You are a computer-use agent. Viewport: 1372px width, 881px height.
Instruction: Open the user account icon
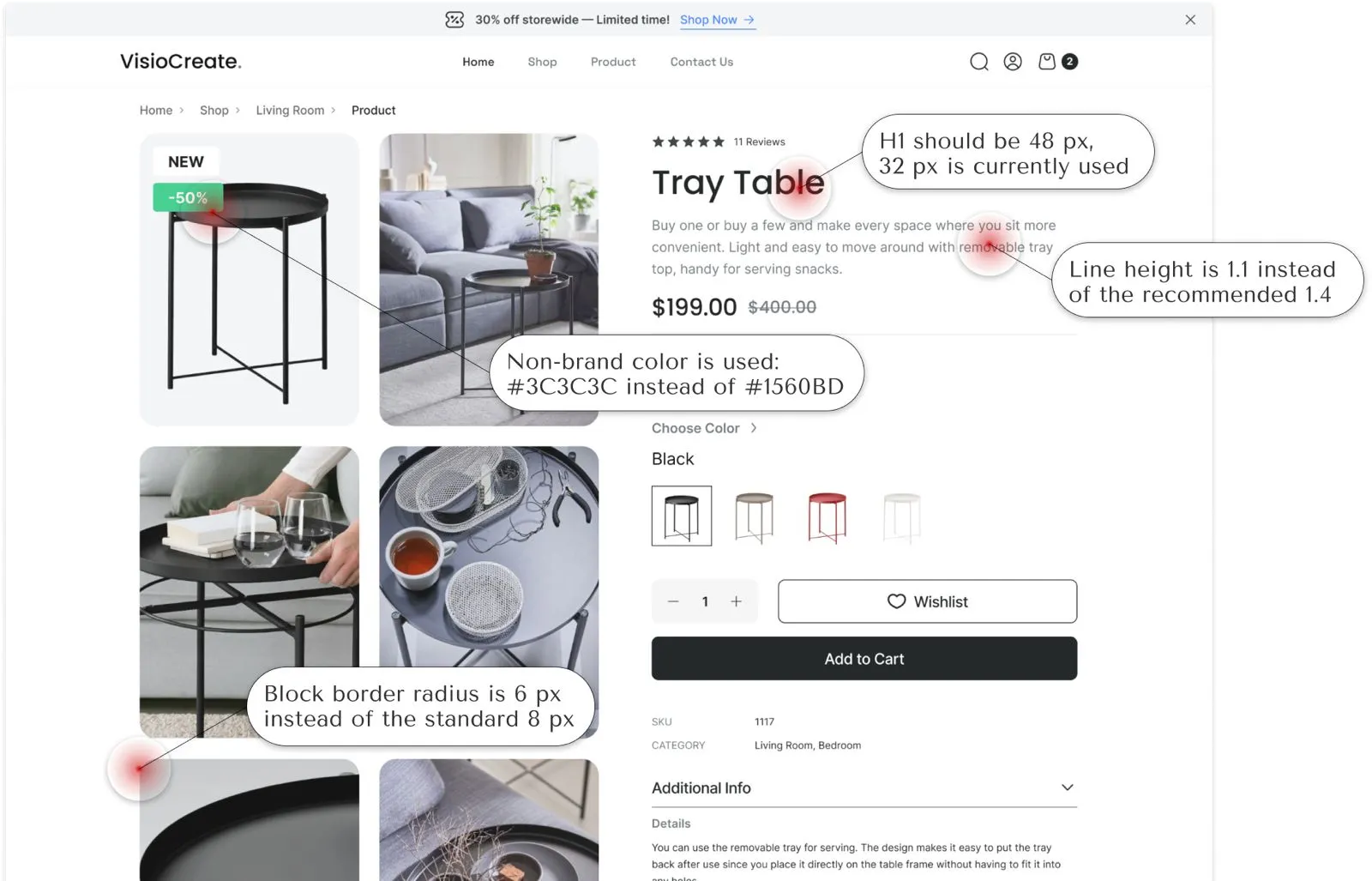click(1013, 62)
